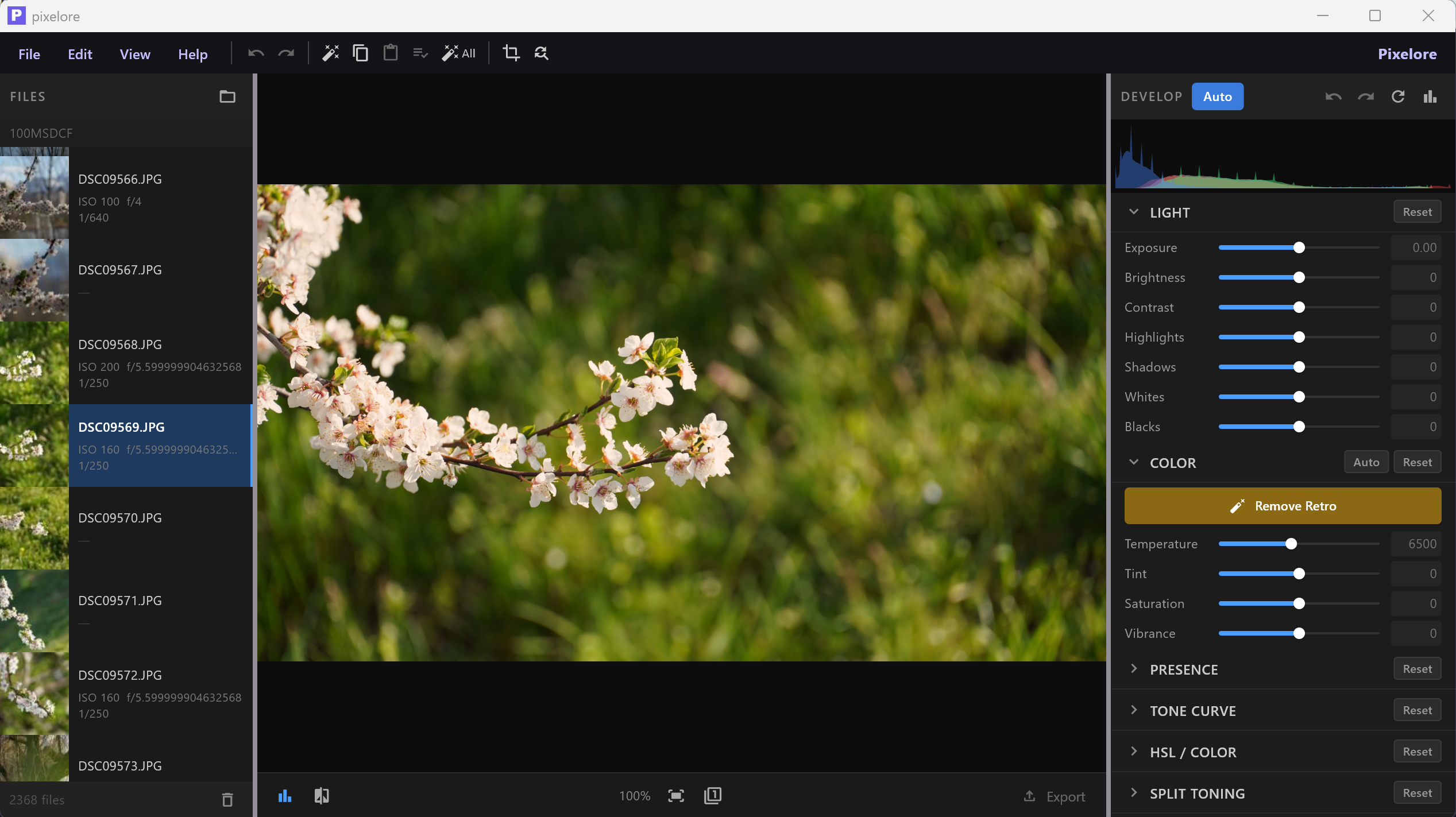Open a folder using the FILES panel icon
1456x817 pixels.
point(227,96)
